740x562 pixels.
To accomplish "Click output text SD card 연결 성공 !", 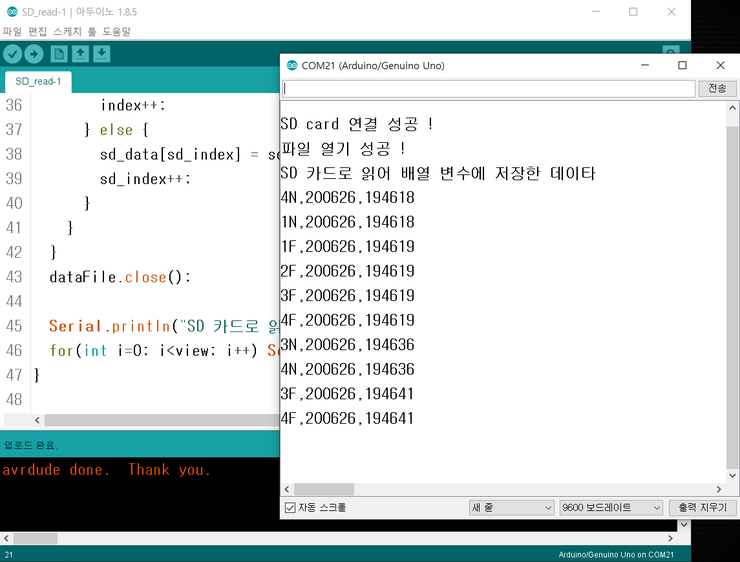I will pos(357,124).
